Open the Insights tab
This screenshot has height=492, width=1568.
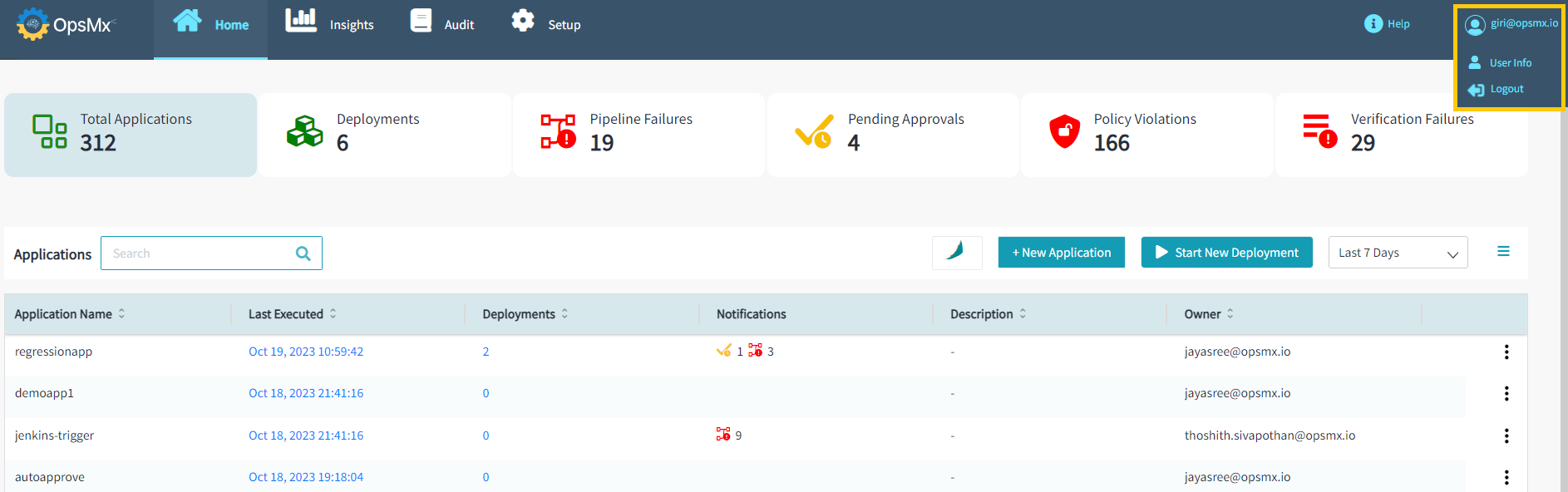(x=330, y=24)
